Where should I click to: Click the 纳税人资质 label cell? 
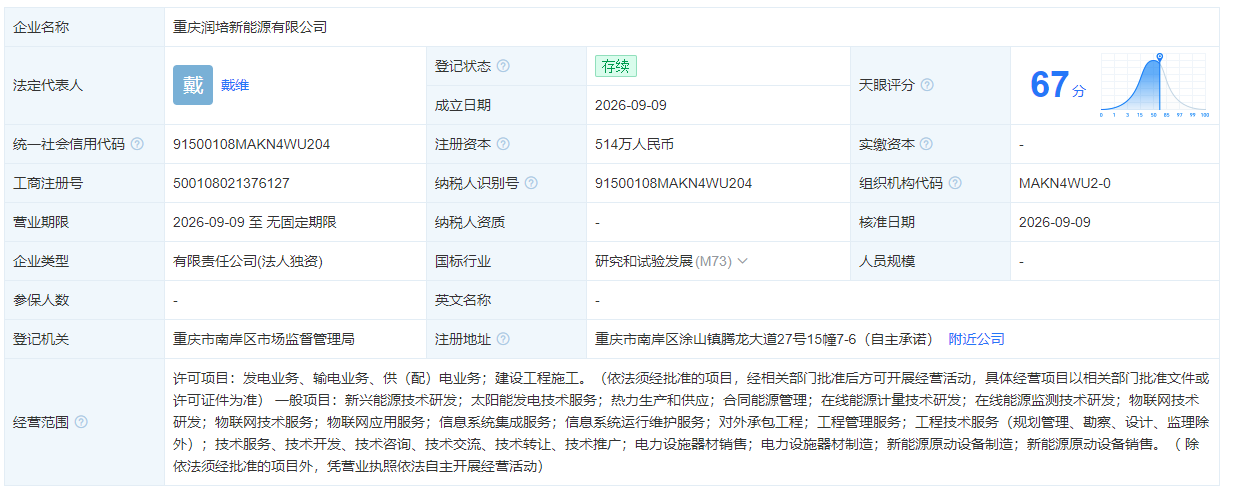[506, 222]
